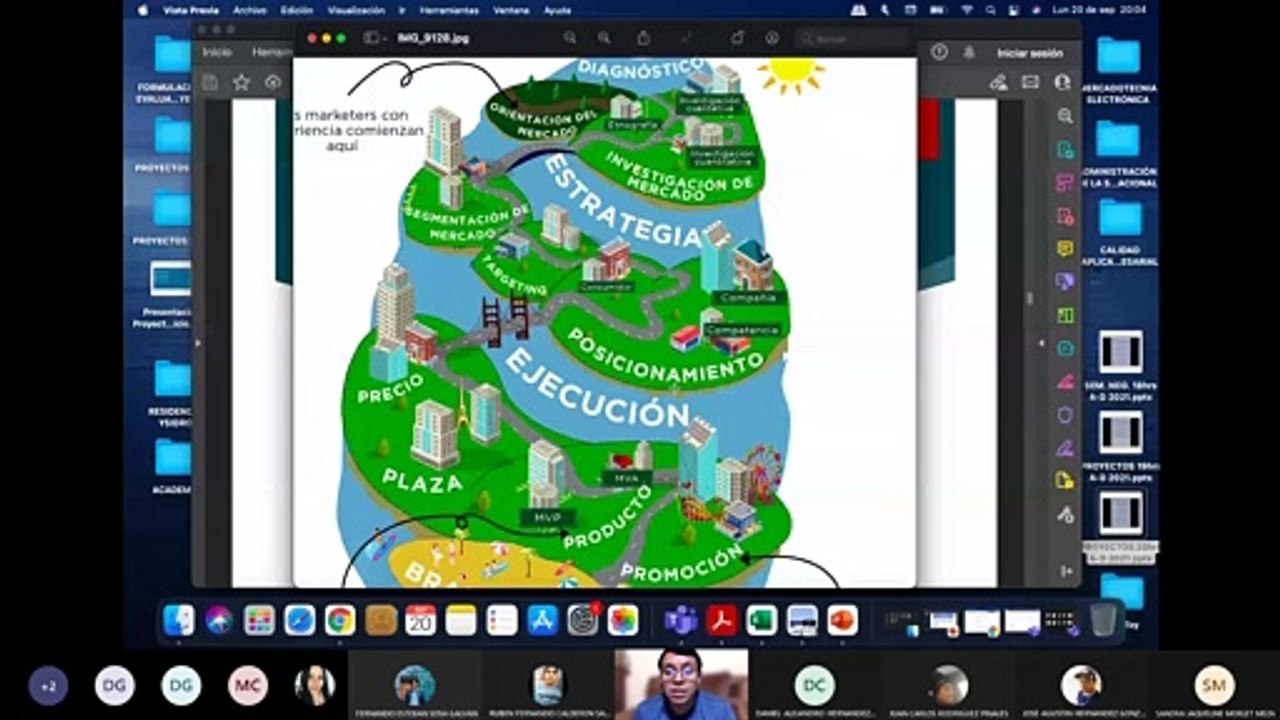Open the Visualización menu
Viewport: 1280px width, 720px height.
click(356, 10)
